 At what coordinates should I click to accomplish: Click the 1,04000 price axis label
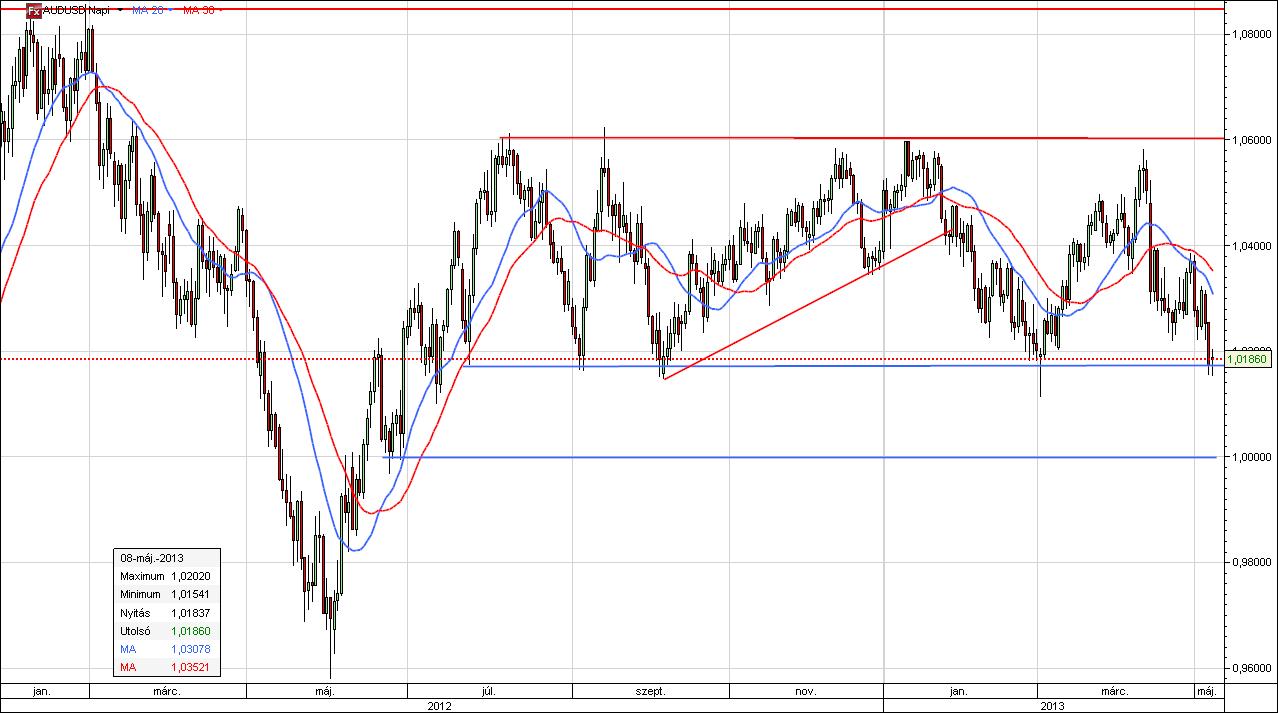click(x=1250, y=246)
